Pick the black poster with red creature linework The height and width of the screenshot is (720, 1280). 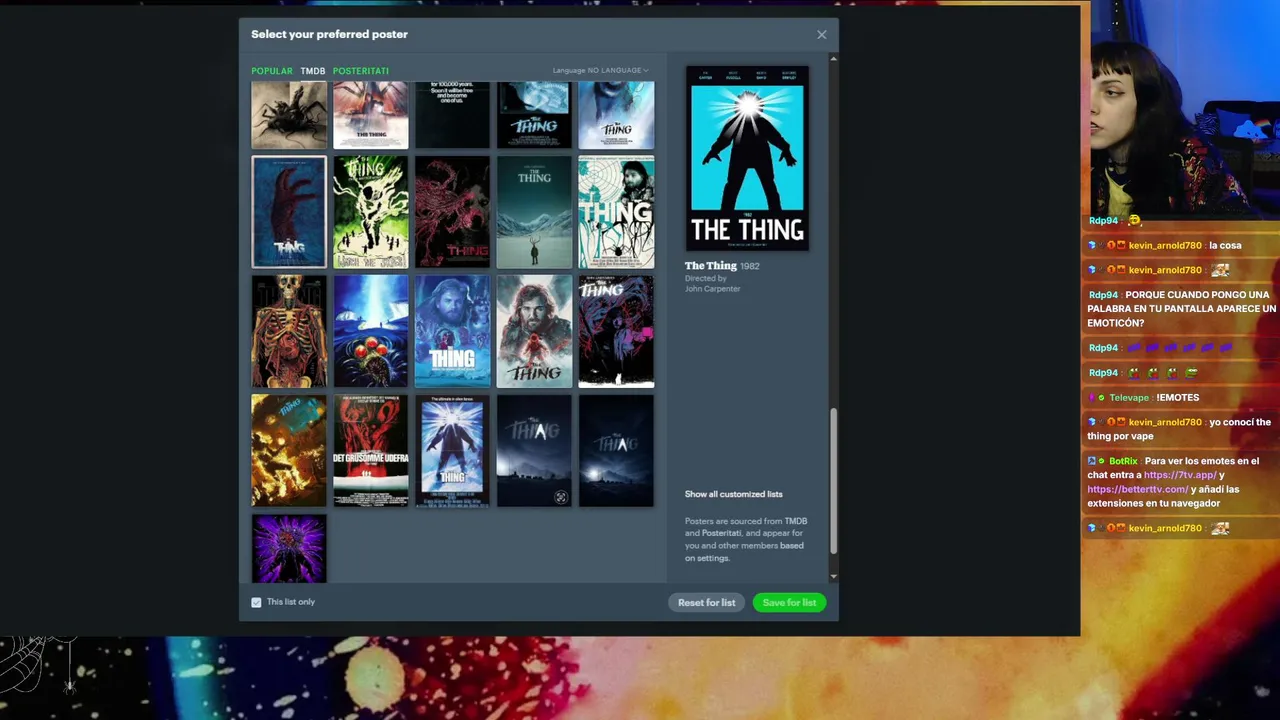coord(452,212)
